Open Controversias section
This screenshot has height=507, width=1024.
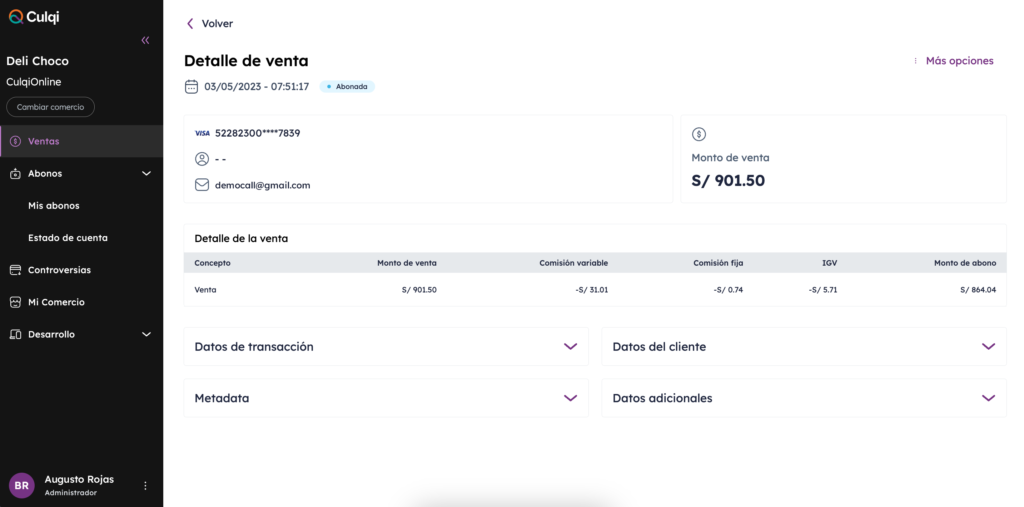82,270
